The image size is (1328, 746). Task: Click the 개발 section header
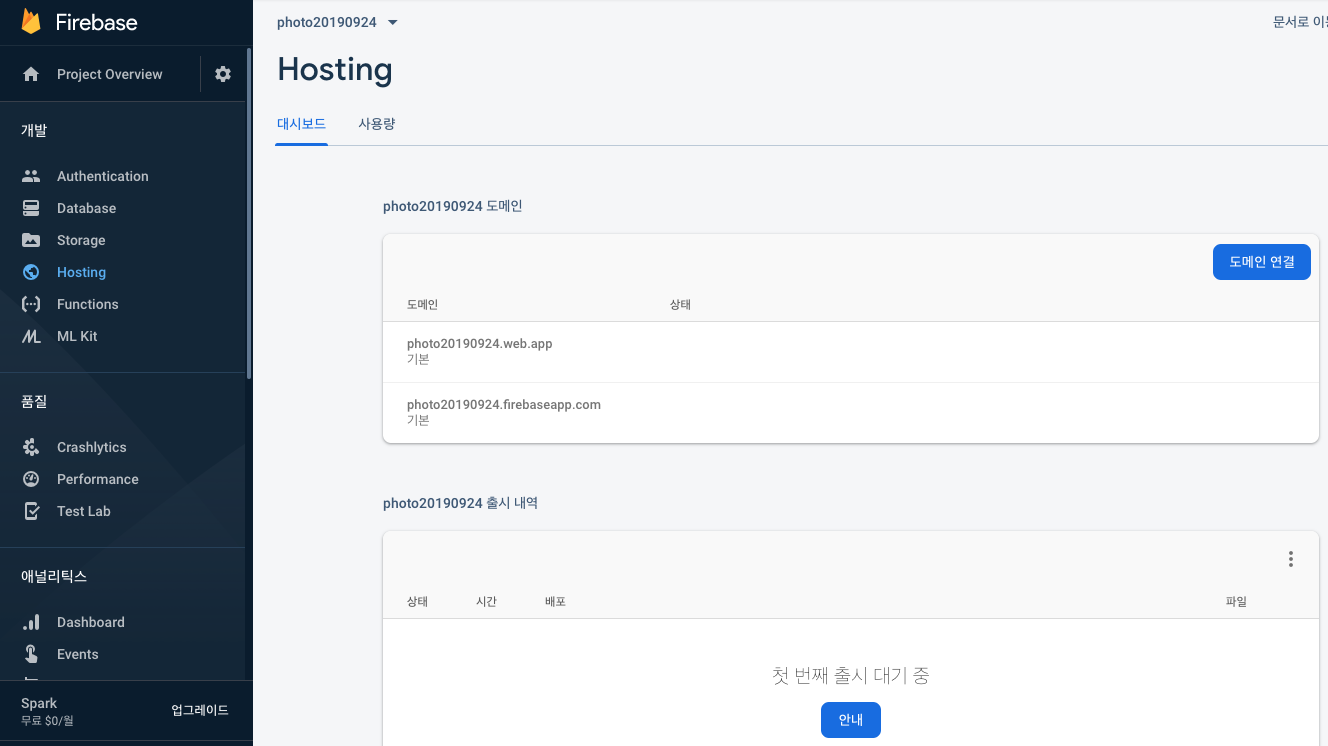(x=34, y=130)
